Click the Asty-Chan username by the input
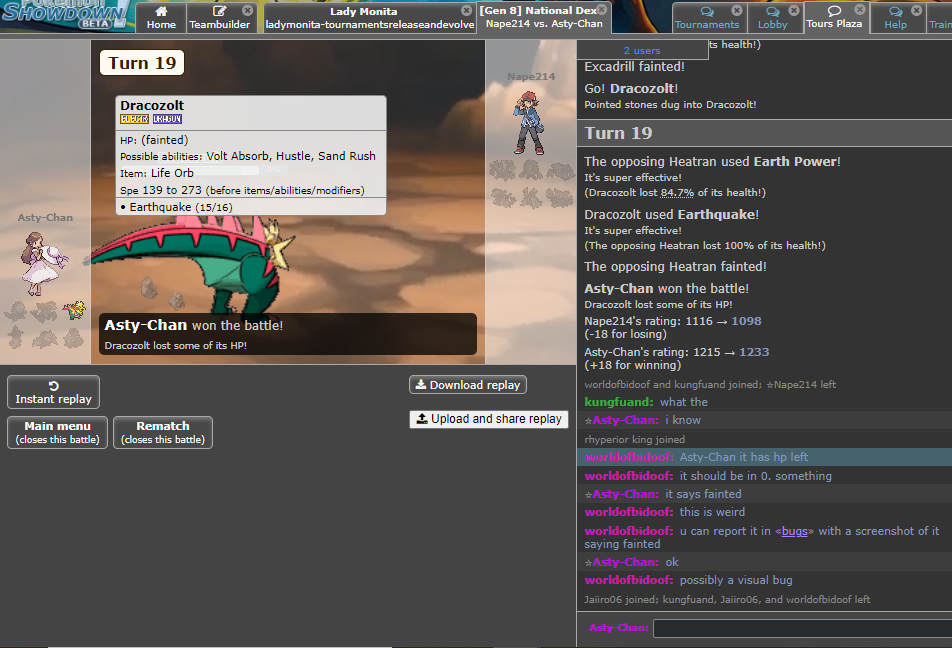The height and width of the screenshot is (648, 952). pyautogui.click(x=618, y=628)
